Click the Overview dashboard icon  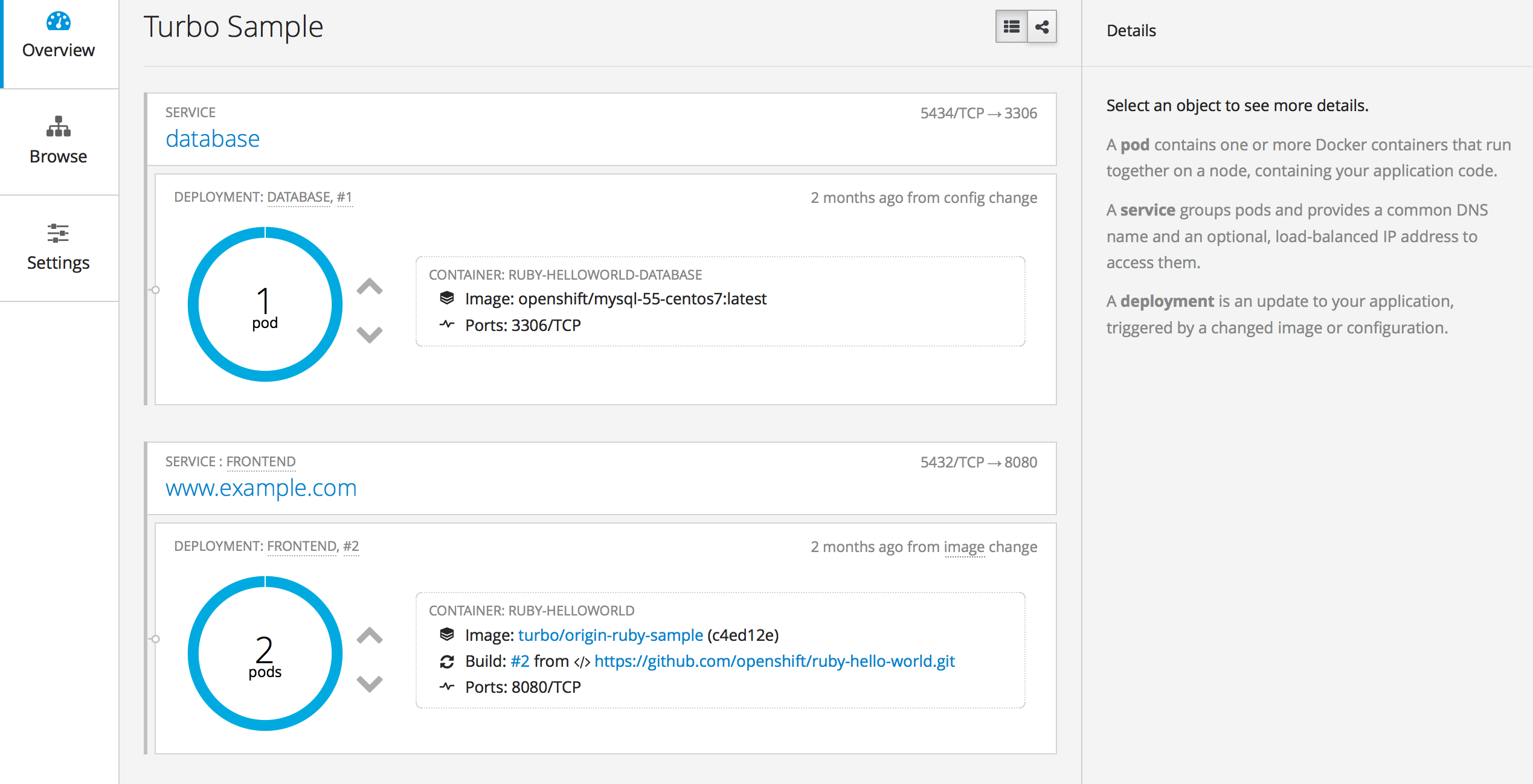click(59, 21)
